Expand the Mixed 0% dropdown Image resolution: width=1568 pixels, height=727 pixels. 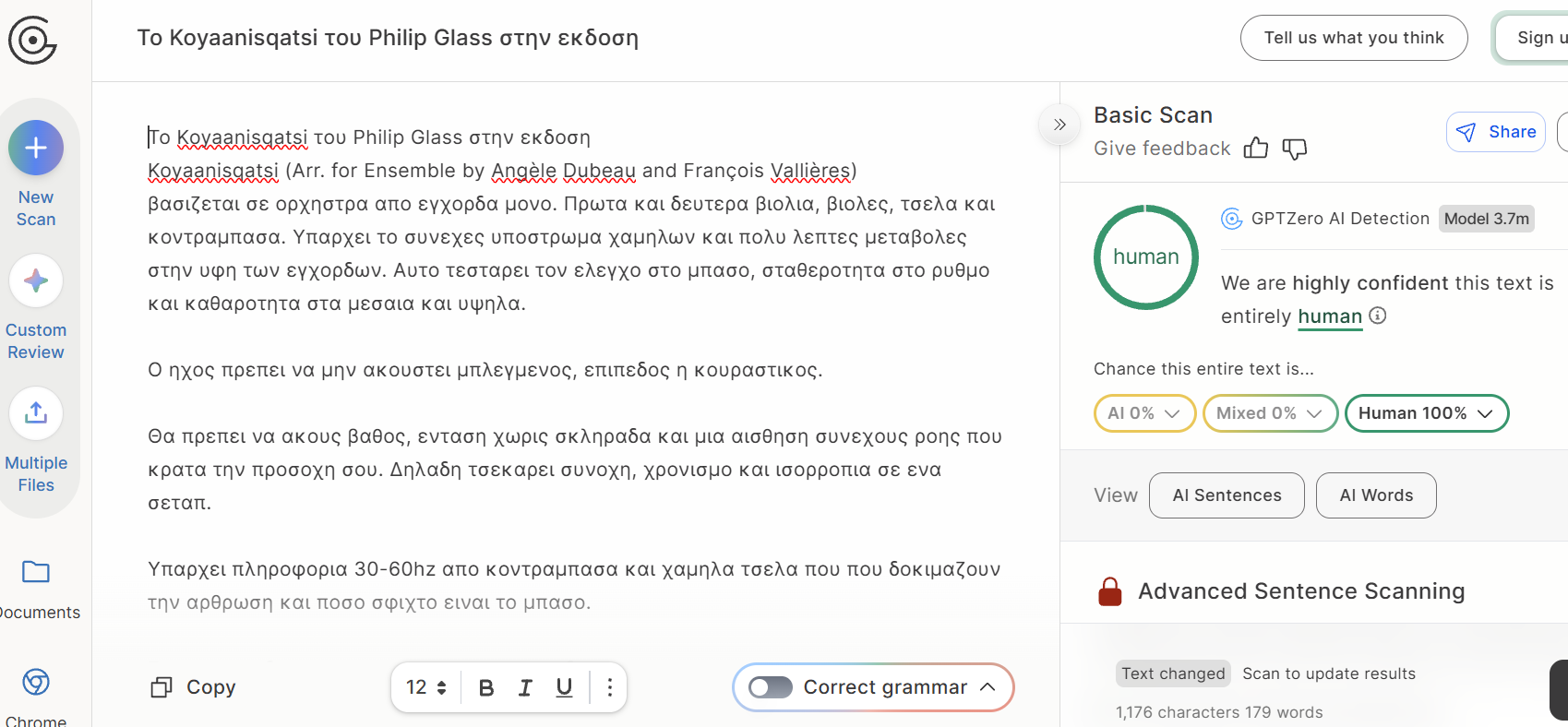tap(1270, 413)
